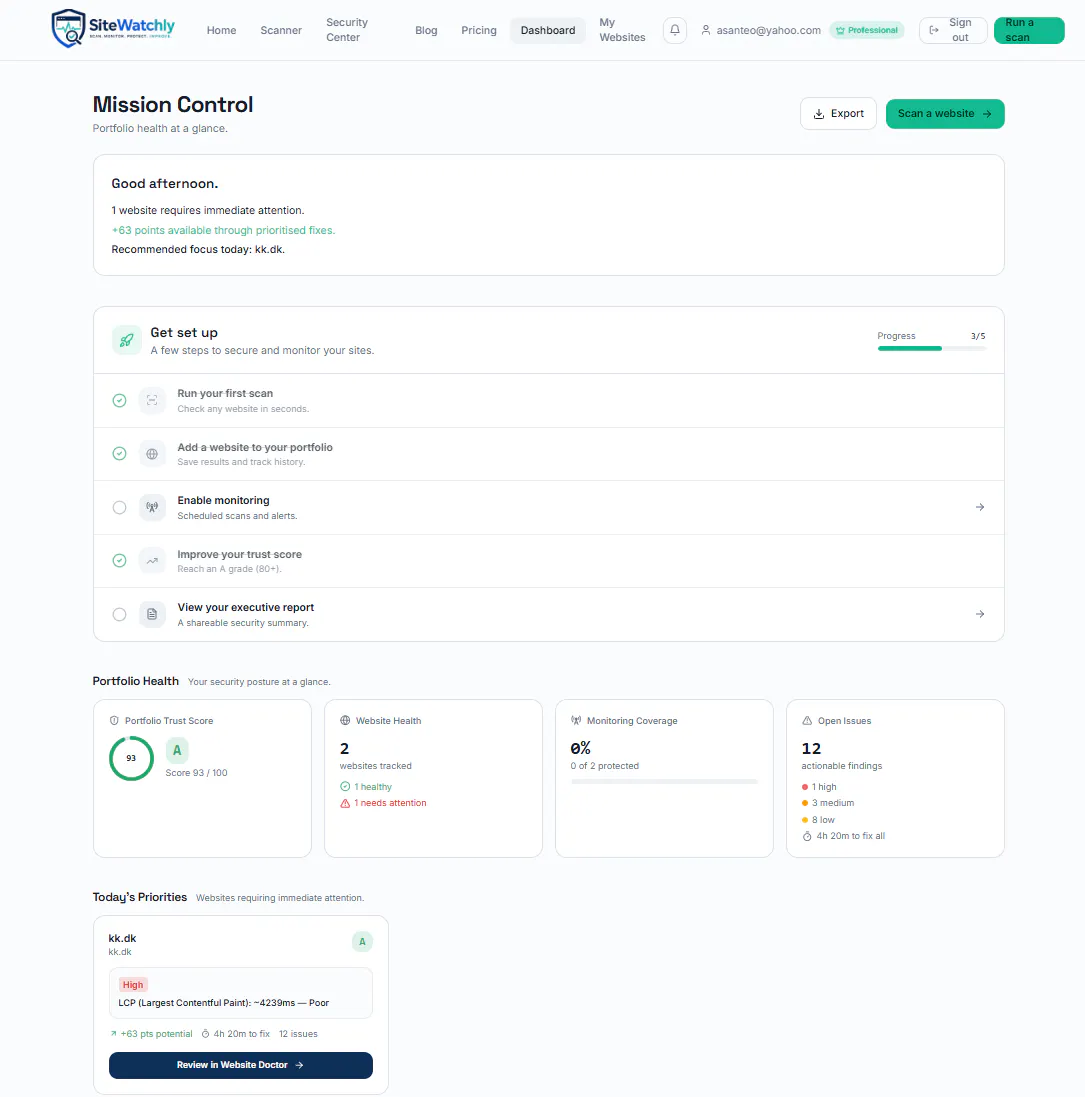Click the A grade badge in Portfolio Trust Score
1085x1097 pixels.
tap(177, 750)
